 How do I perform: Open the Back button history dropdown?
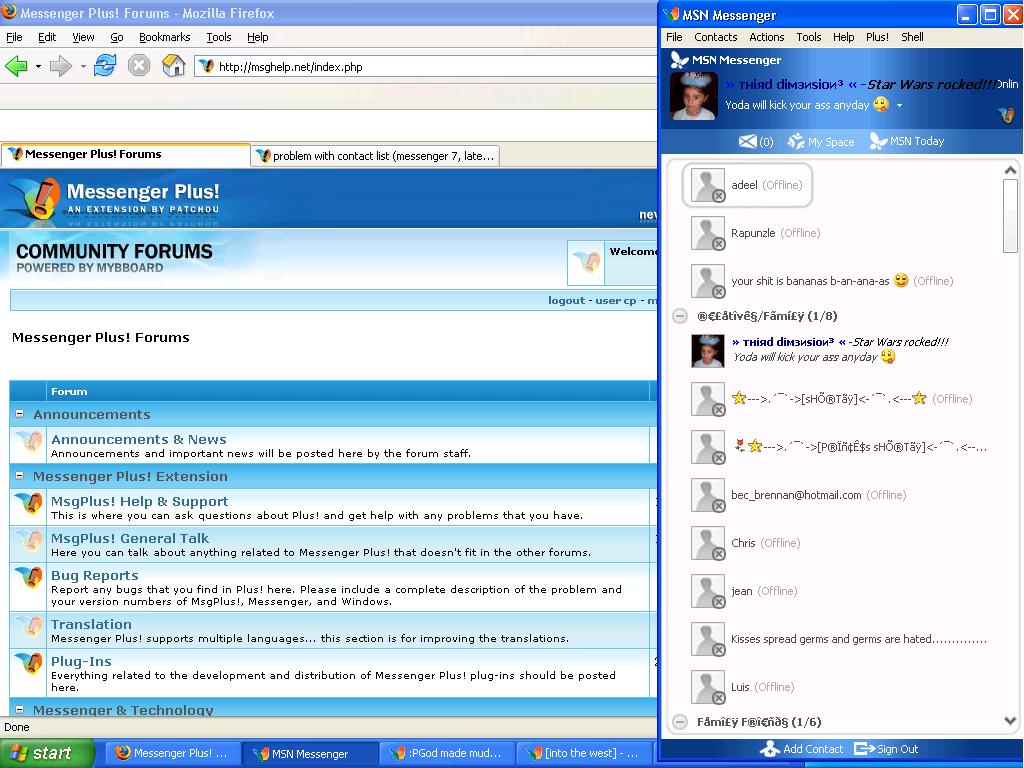tap(38, 67)
